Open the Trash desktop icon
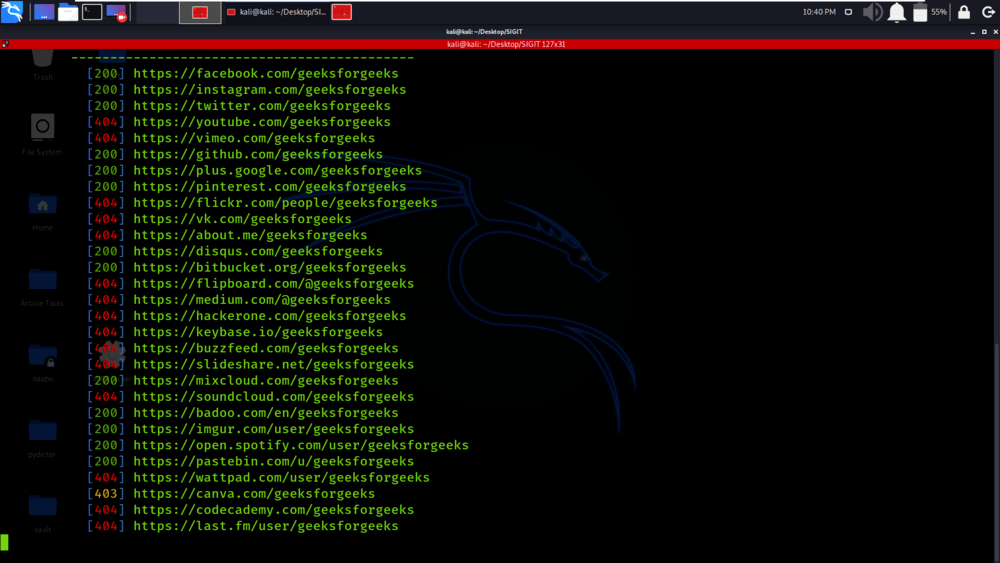The width and height of the screenshot is (1000, 563). tap(42, 66)
